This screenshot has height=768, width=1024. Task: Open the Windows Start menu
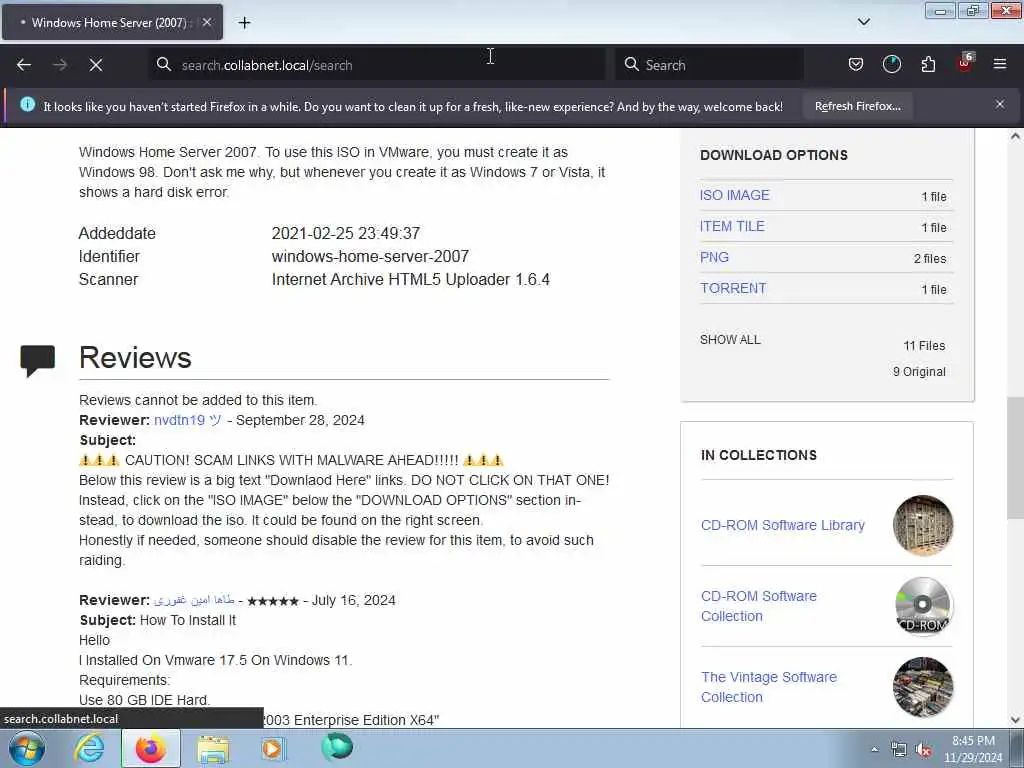[26, 748]
